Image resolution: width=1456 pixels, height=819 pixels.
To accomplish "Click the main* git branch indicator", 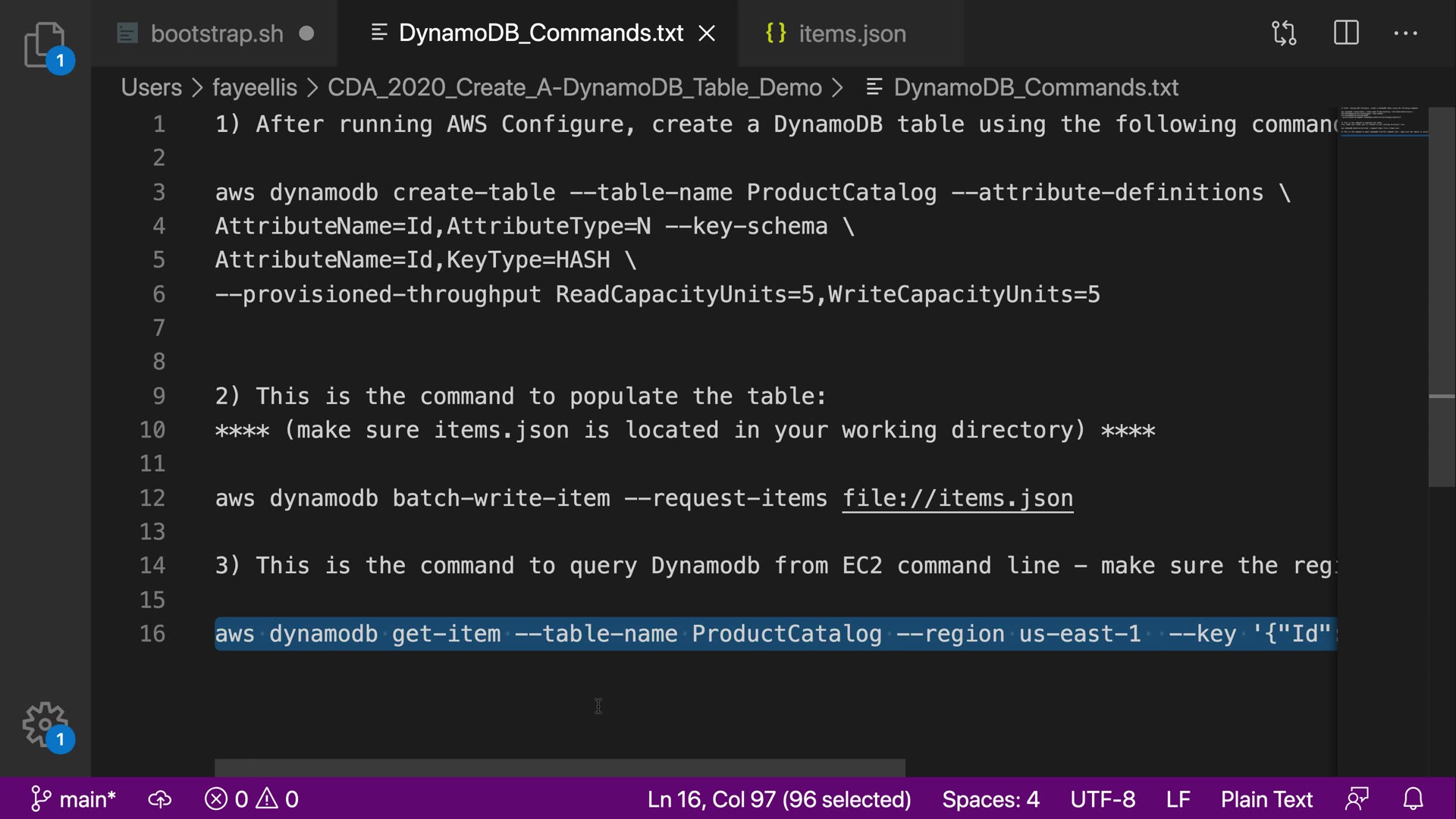I will 74,799.
